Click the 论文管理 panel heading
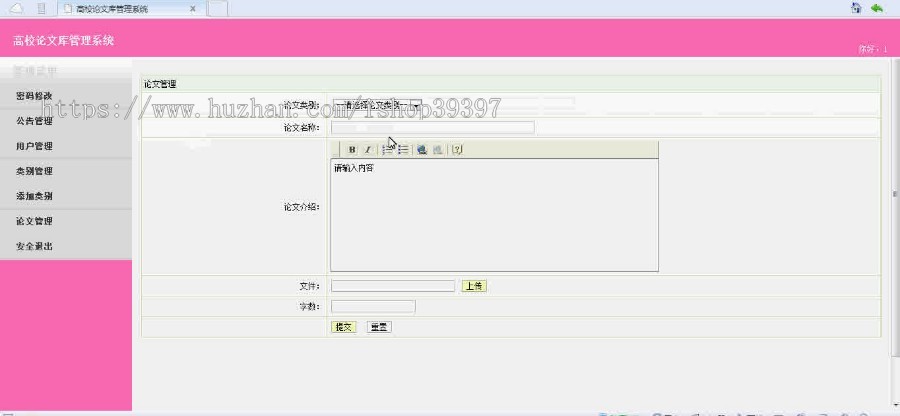The height and width of the screenshot is (416, 900). (160, 84)
